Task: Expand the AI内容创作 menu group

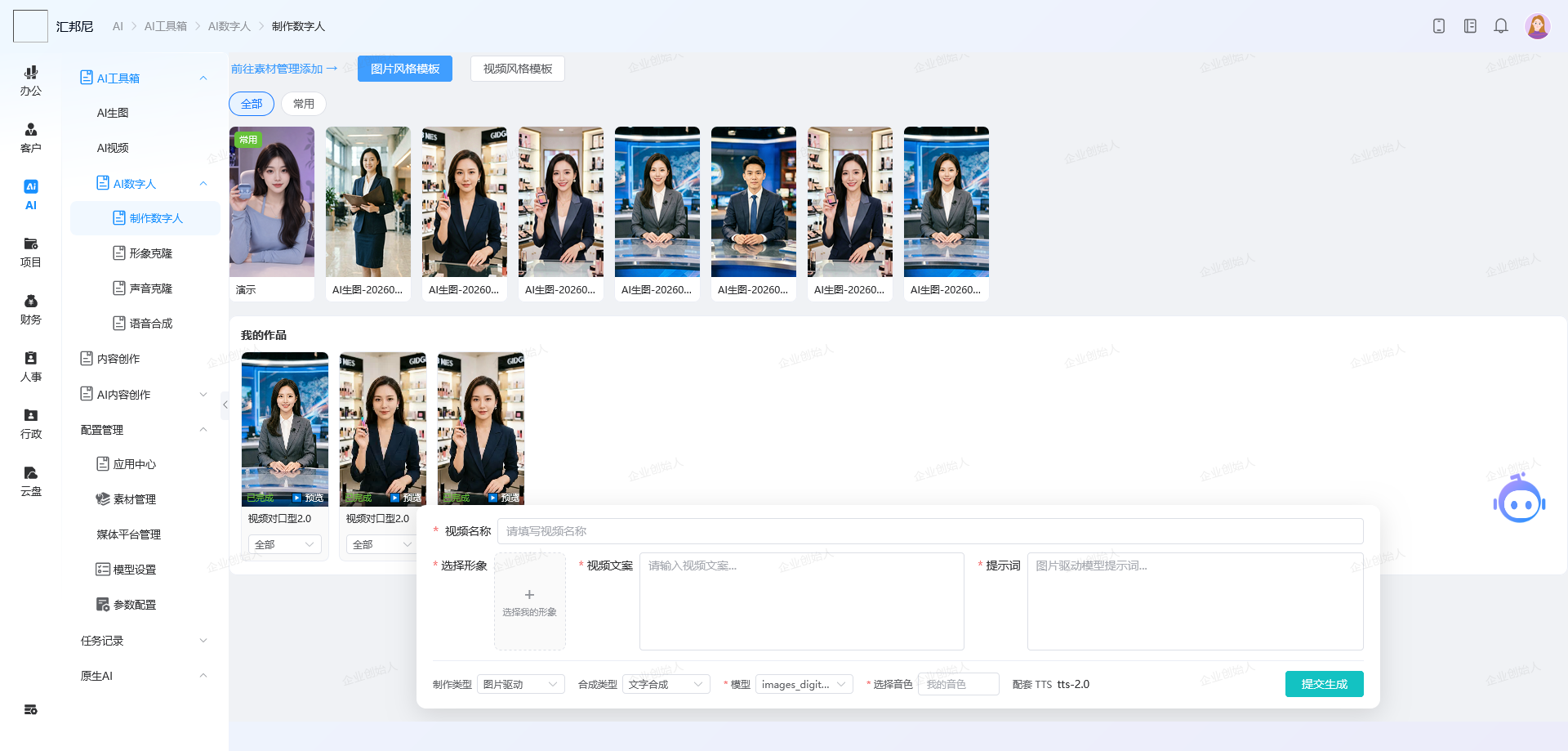Action: pyautogui.click(x=203, y=395)
